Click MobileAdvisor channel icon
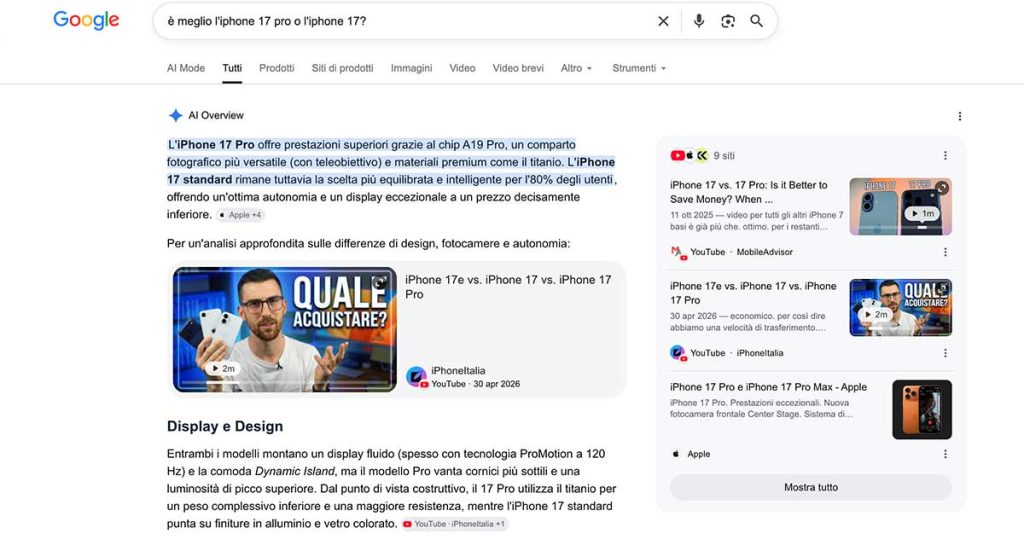Image resolution: width=1024 pixels, height=551 pixels. (679, 252)
